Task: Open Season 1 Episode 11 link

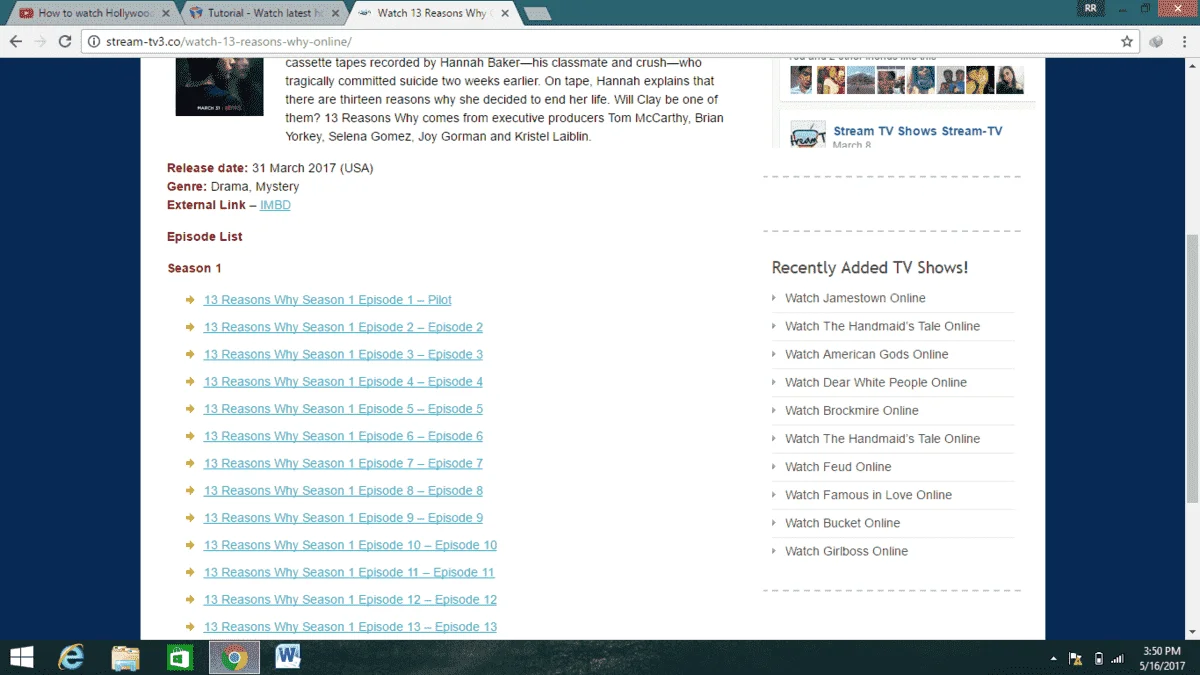Action: coord(349,572)
